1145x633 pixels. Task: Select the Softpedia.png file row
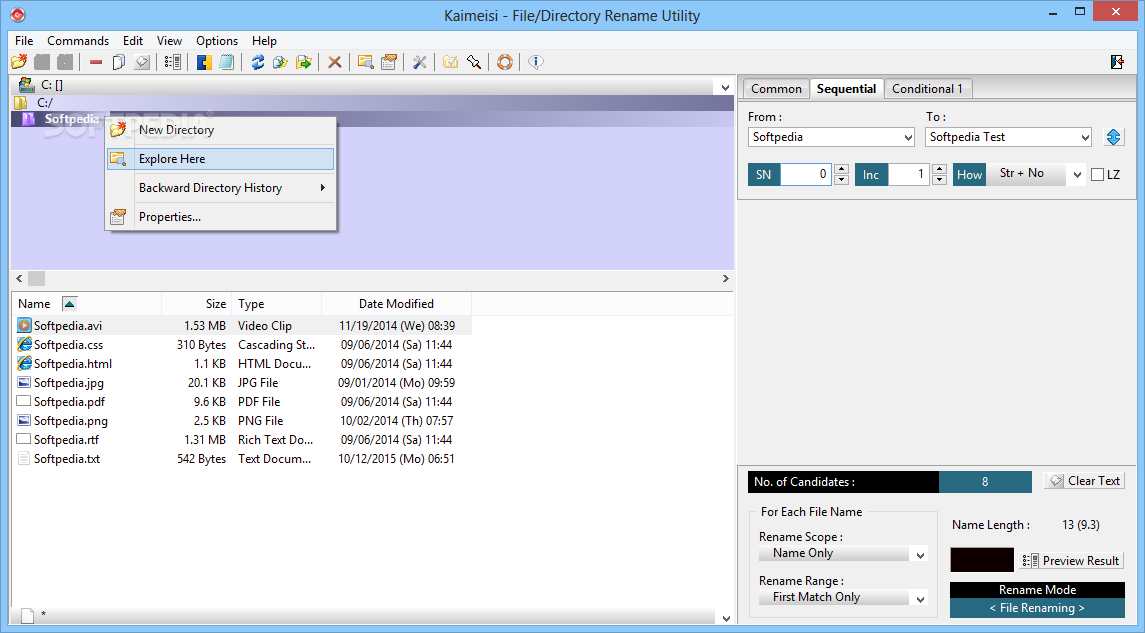pyautogui.click(x=243, y=421)
